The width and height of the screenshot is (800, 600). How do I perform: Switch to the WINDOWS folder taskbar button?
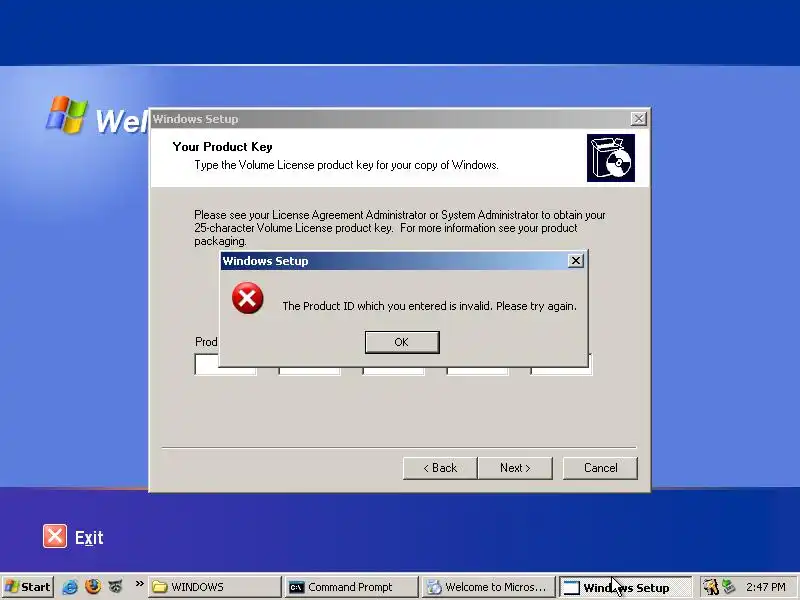pos(215,587)
